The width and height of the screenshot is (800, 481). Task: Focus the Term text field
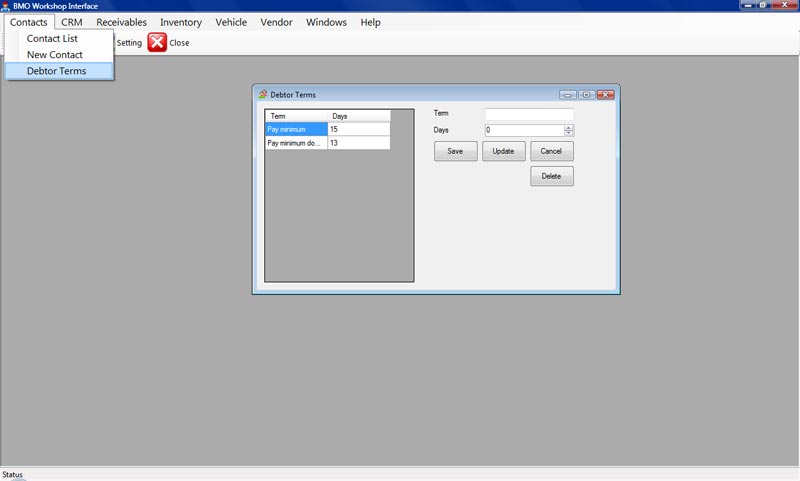[x=529, y=114]
